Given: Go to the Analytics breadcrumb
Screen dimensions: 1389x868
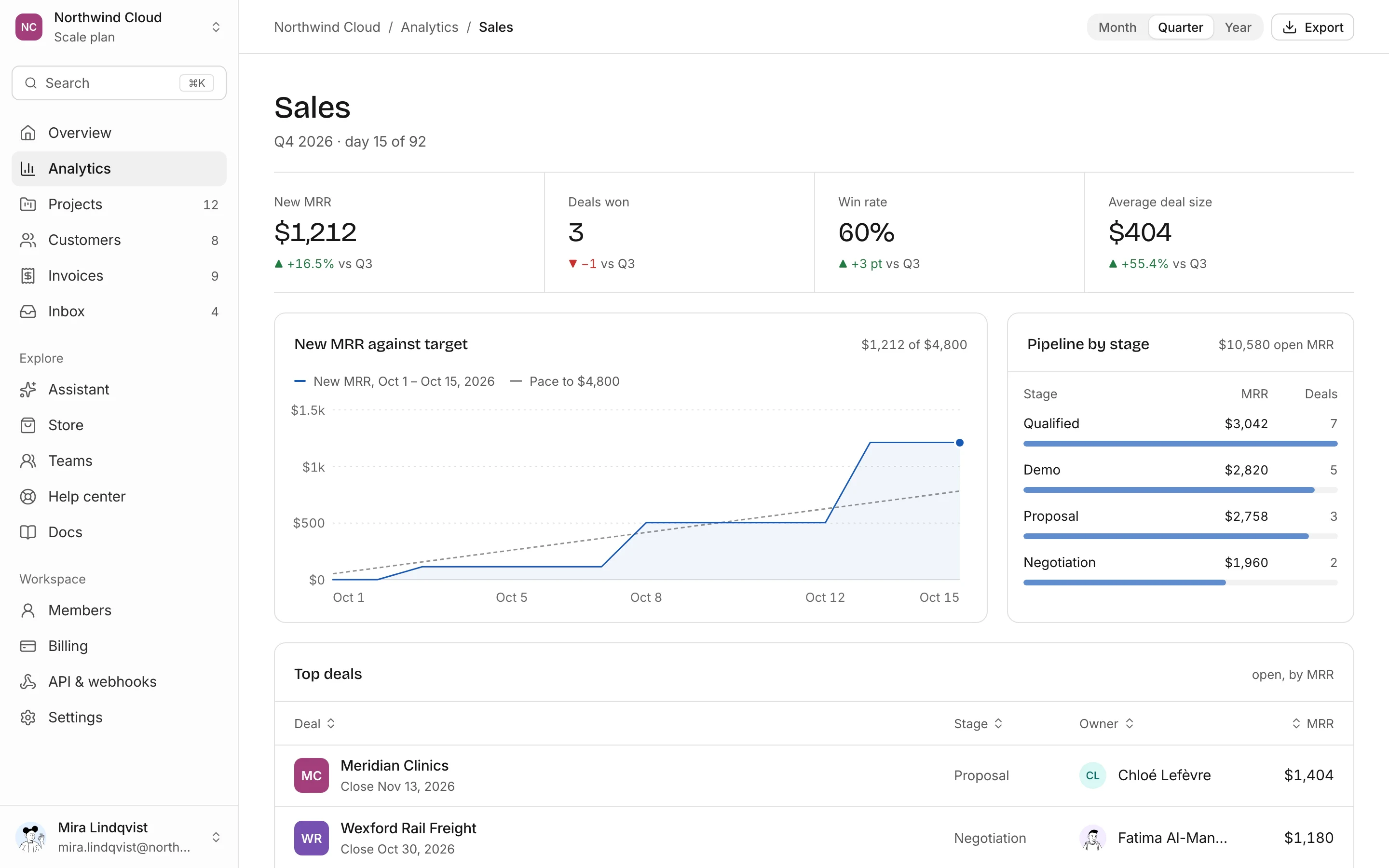Looking at the screenshot, I should pyautogui.click(x=429, y=27).
